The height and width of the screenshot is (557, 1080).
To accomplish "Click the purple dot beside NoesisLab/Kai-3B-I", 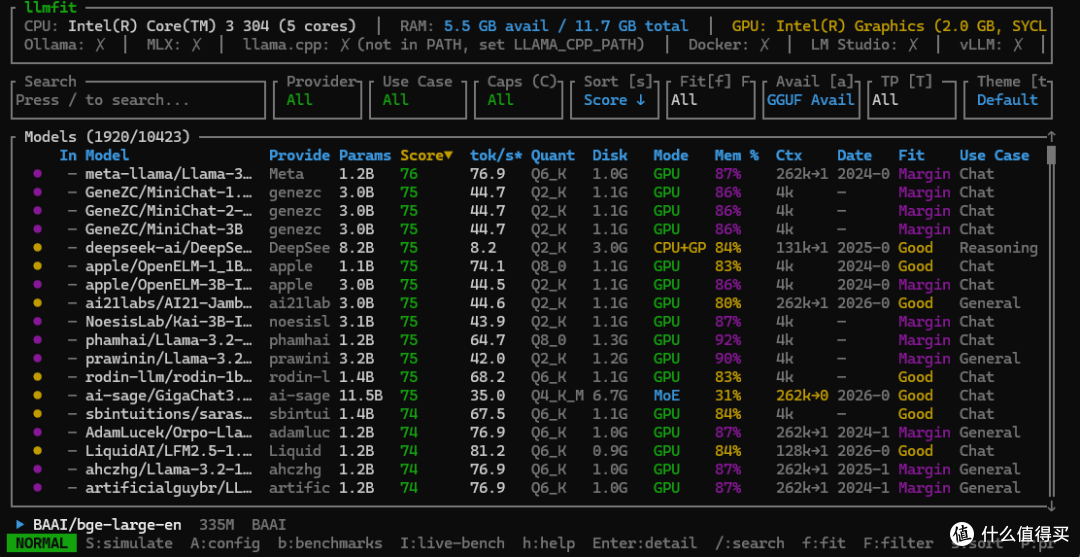I will coord(38,322).
